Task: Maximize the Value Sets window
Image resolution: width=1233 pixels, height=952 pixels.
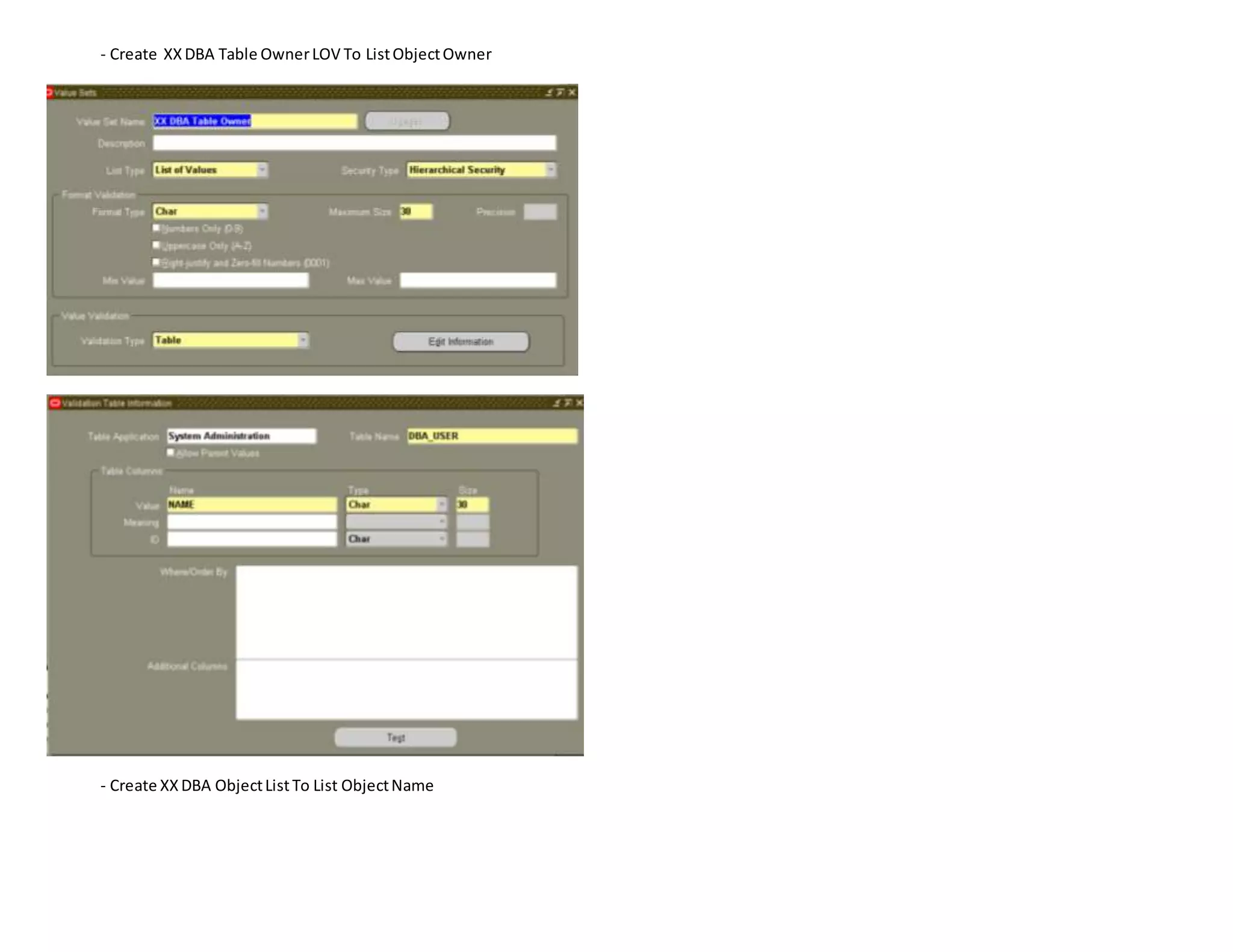Action: click(560, 92)
